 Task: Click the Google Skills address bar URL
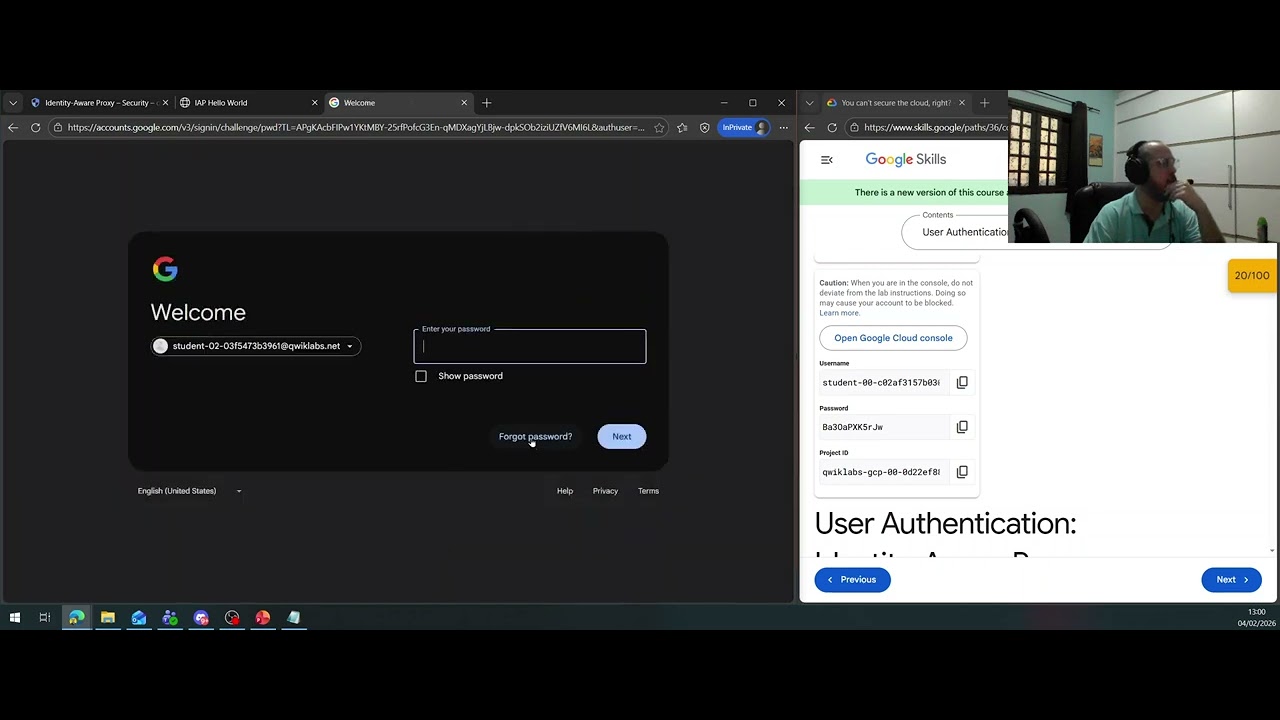click(935, 127)
